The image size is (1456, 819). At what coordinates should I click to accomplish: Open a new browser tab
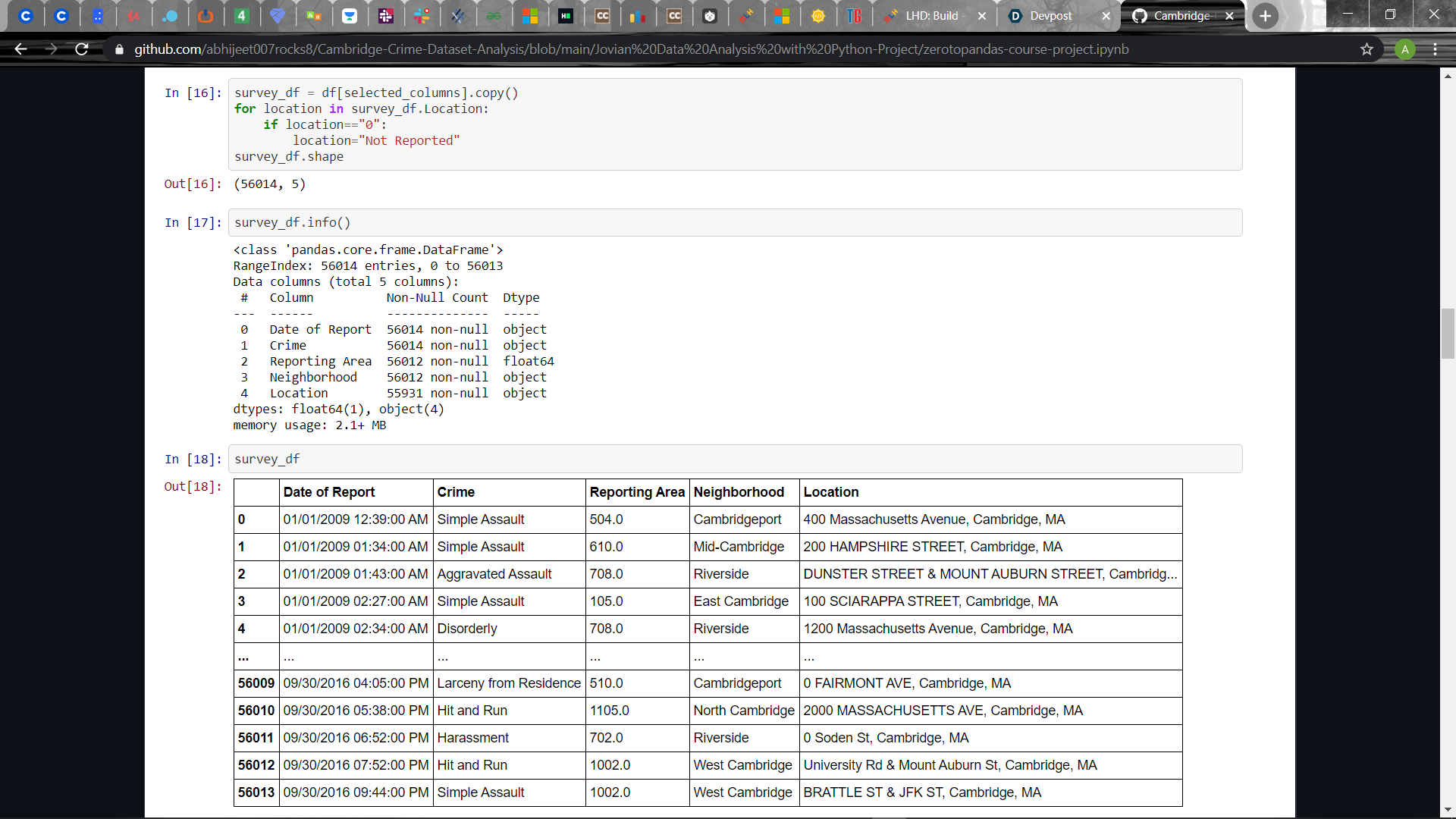(1265, 16)
